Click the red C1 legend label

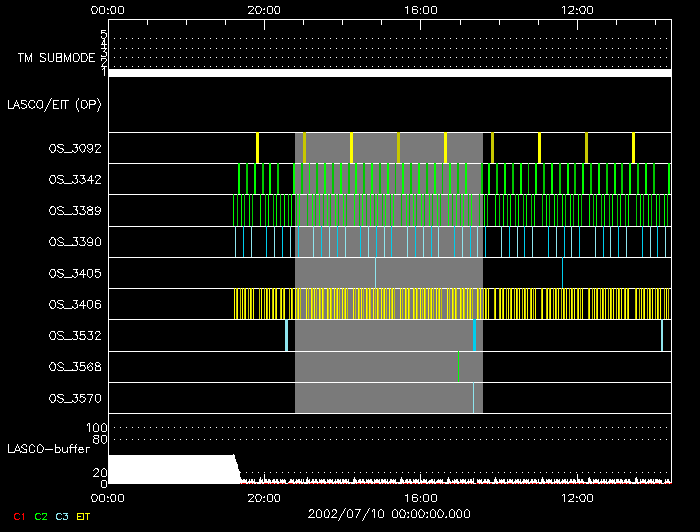click(x=18, y=516)
